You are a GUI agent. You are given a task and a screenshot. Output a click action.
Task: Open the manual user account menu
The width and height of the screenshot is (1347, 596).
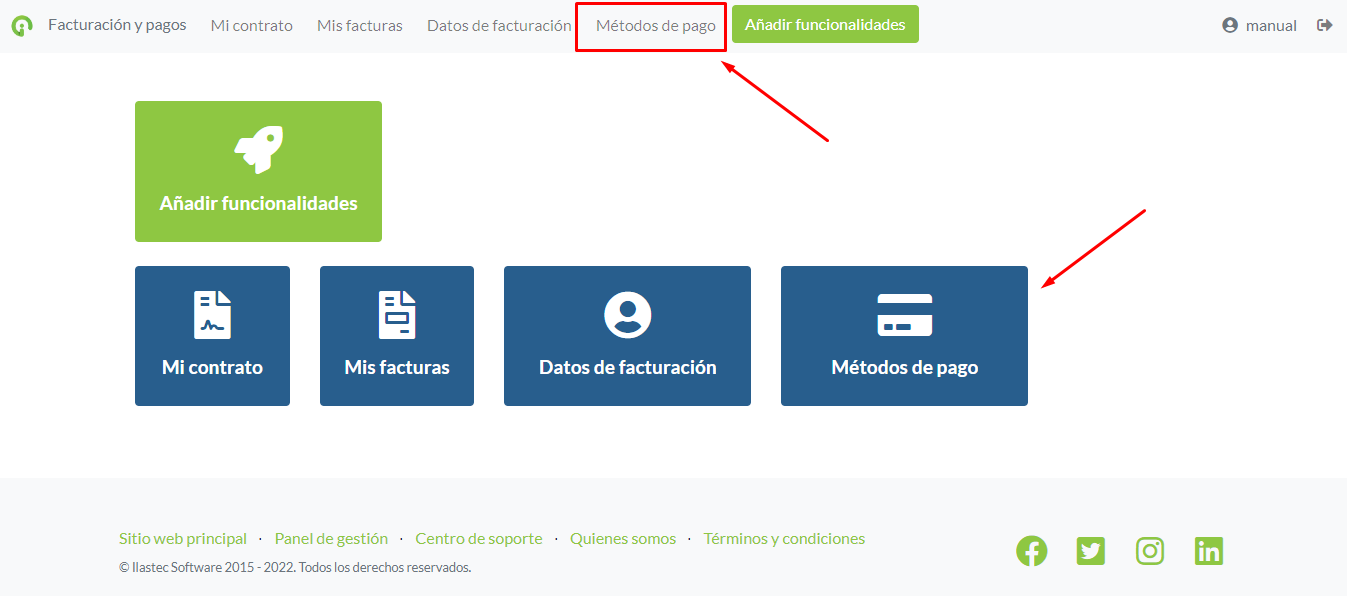click(x=1259, y=26)
